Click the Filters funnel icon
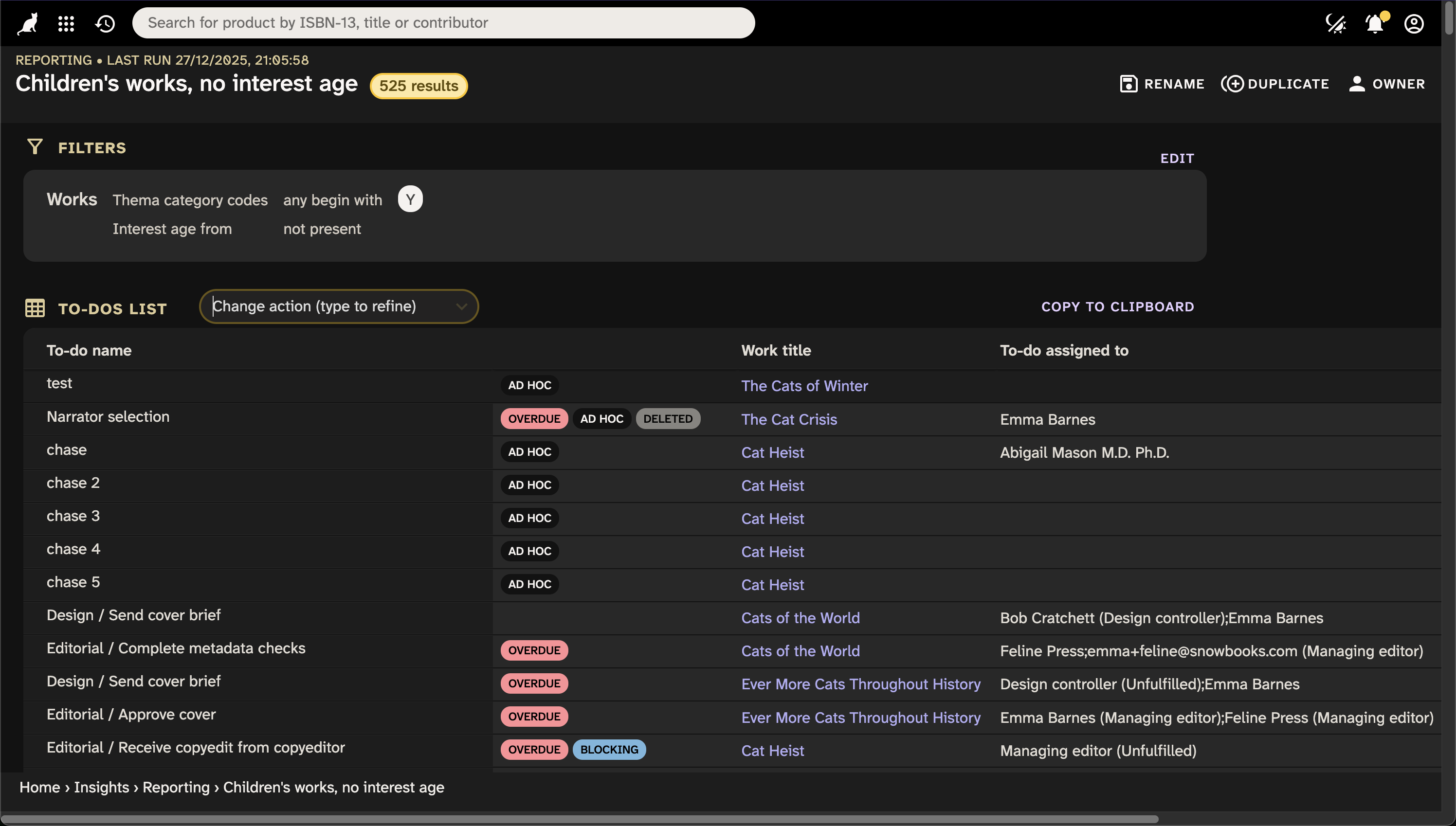This screenshot has width=1456, height=826. [35, 147]
